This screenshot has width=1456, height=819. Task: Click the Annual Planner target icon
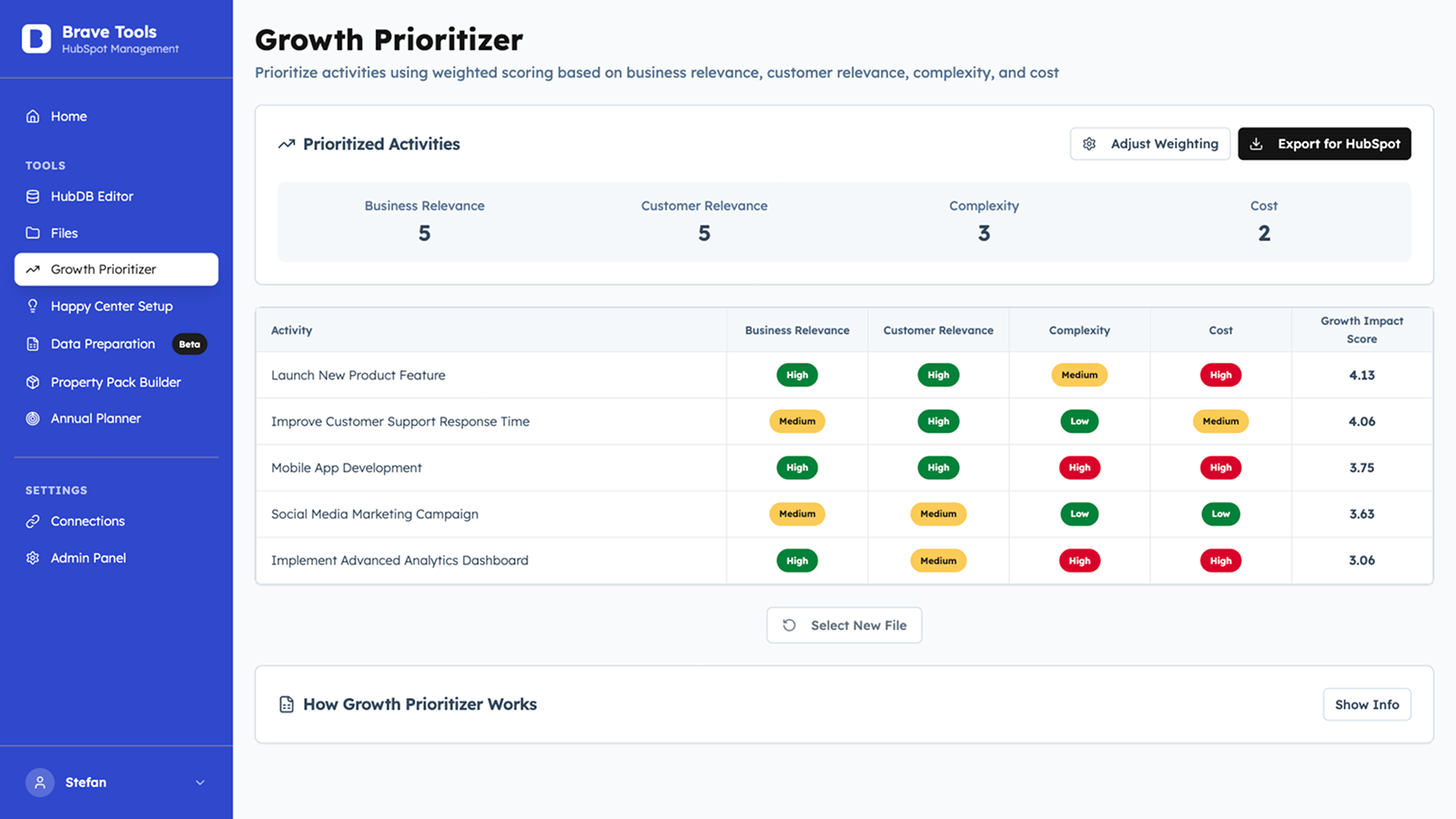tap(33, 418)
